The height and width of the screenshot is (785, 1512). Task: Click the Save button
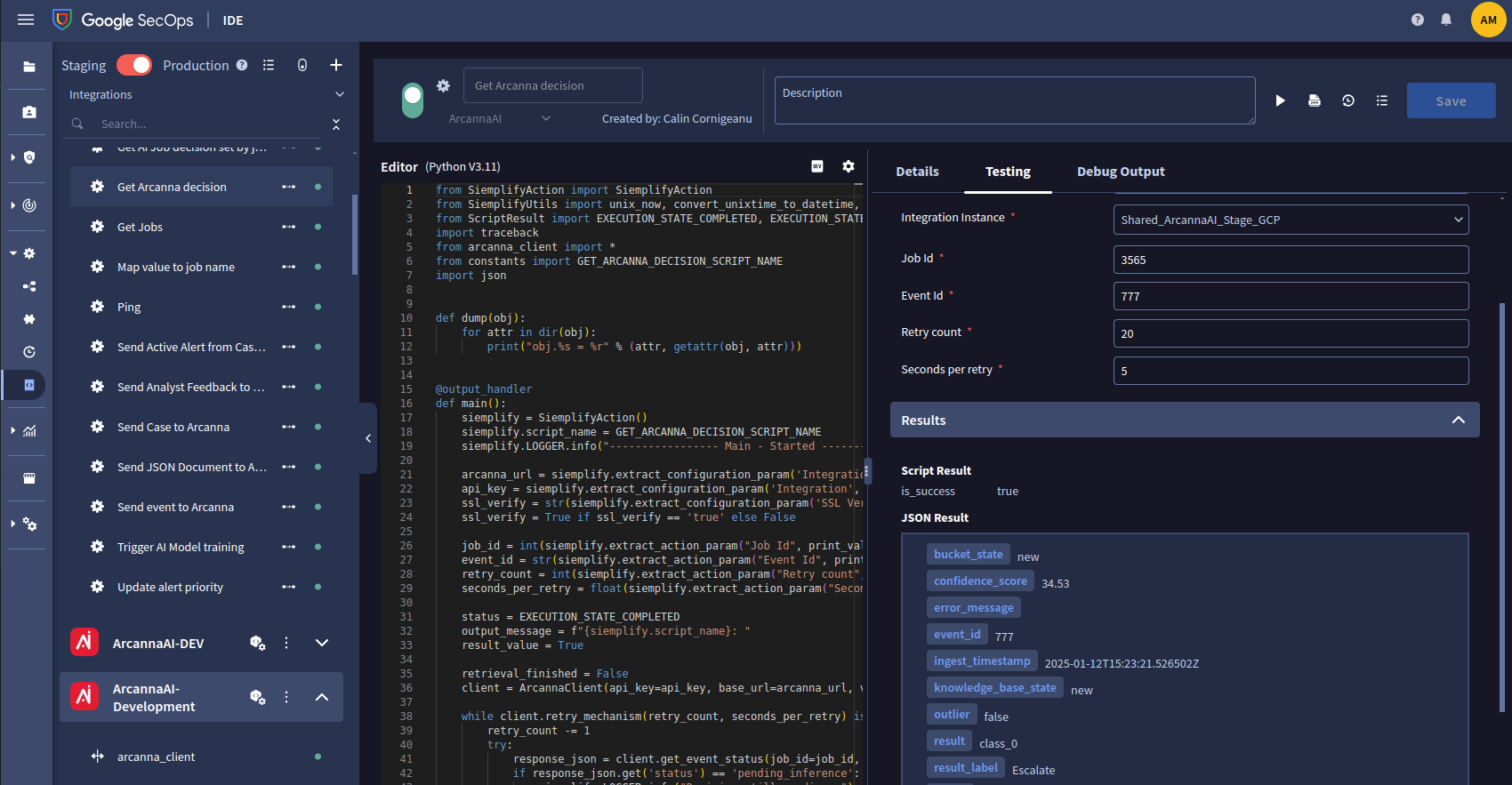(1452, 101)
